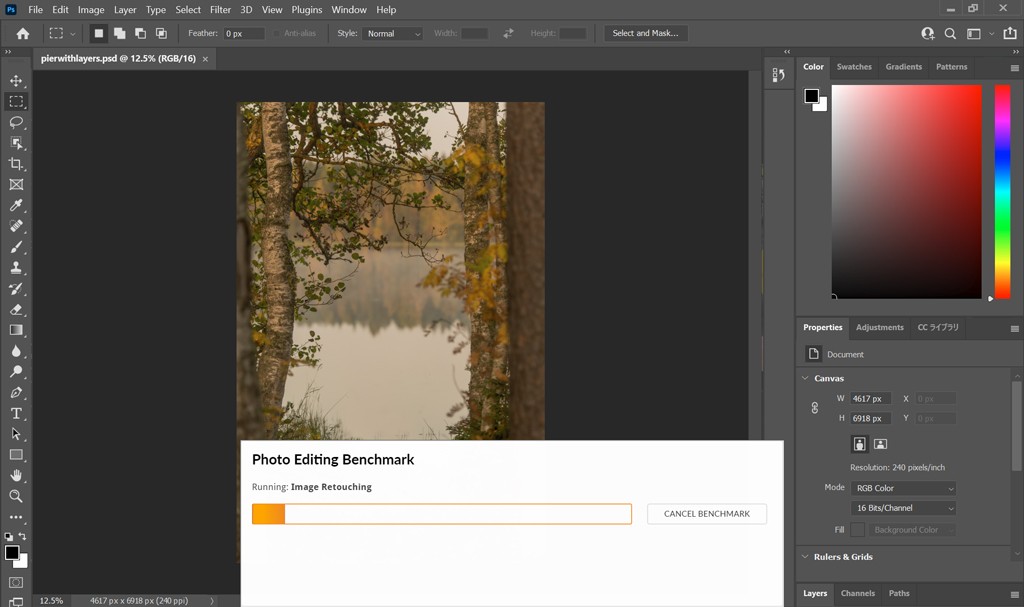Activate the Hand tool
Image resolution: width=1024 pixels, height=607 pixels.
pos(16,475)
